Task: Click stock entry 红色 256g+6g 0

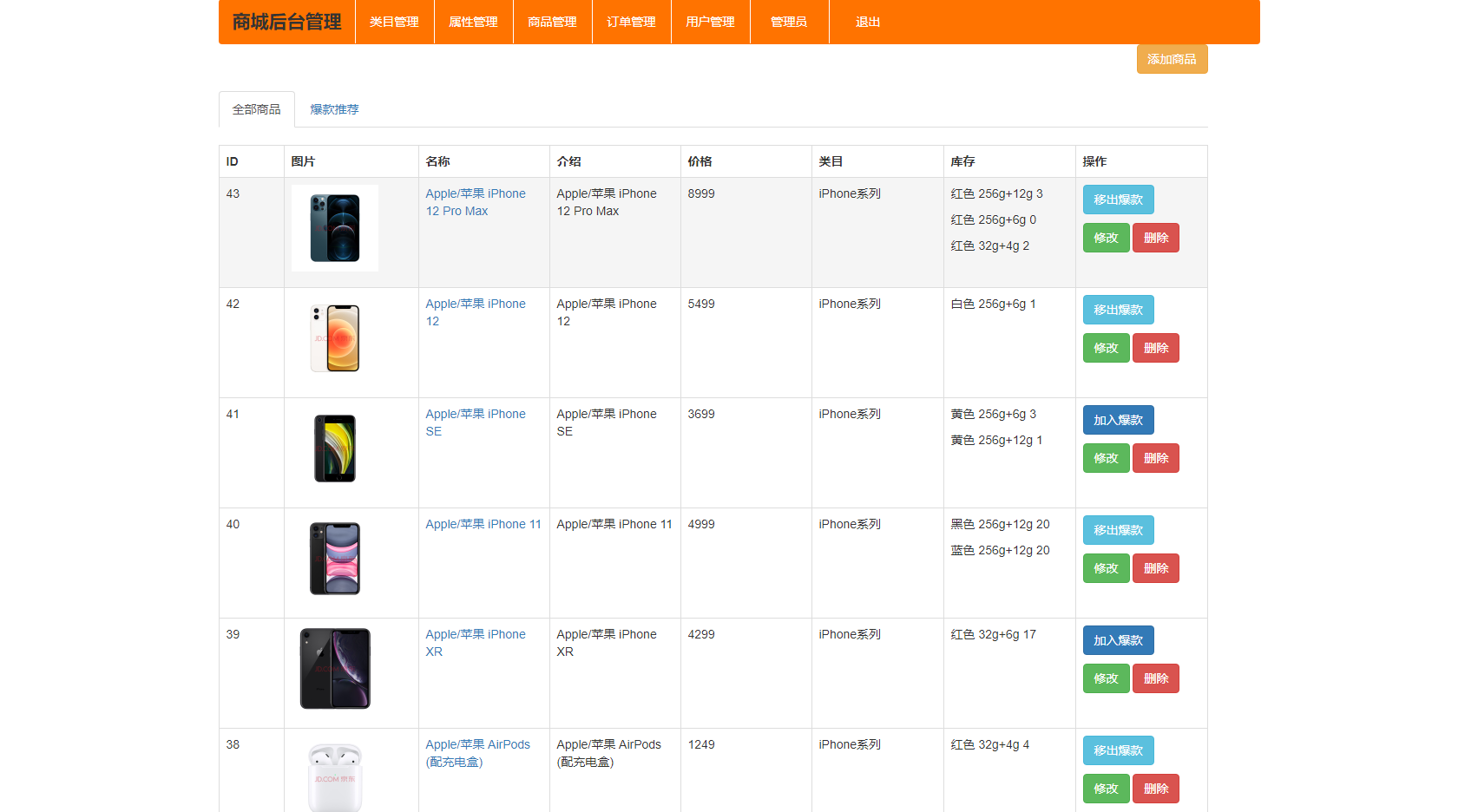Action: point(994,219)
